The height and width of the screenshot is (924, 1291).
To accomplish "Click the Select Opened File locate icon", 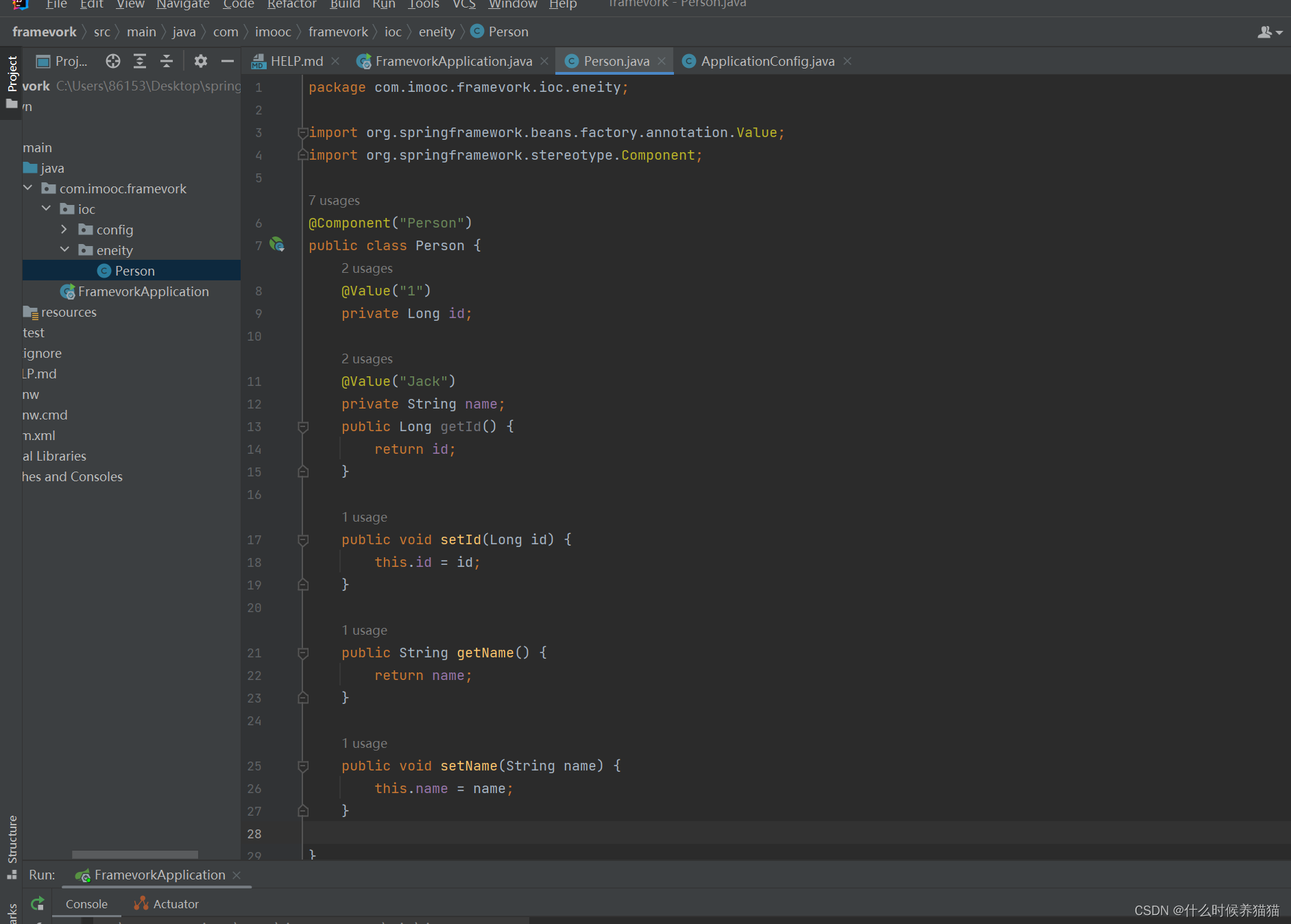I will click(x=113, y=62).
